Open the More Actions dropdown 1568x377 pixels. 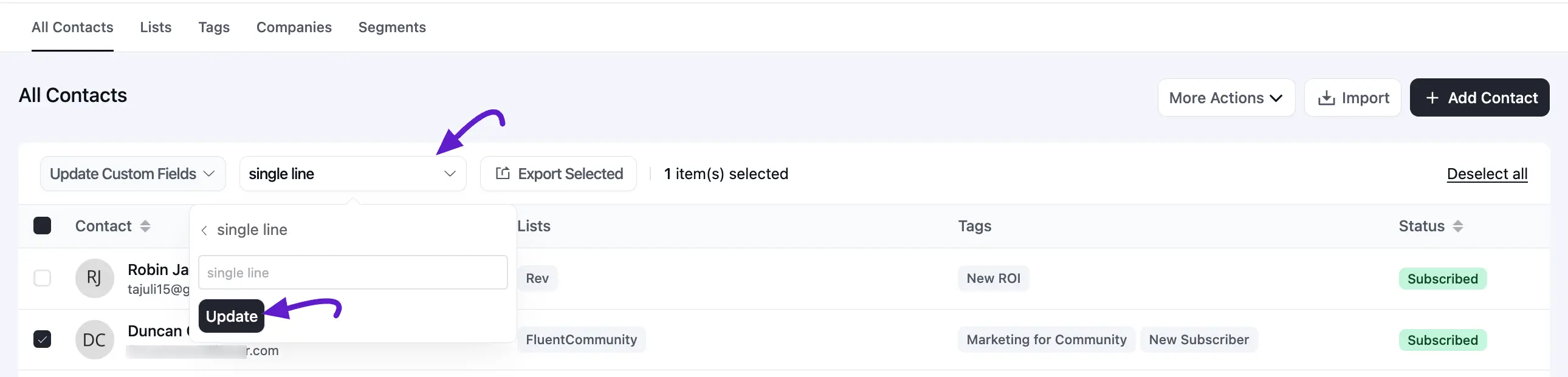tap(1226, 98)
